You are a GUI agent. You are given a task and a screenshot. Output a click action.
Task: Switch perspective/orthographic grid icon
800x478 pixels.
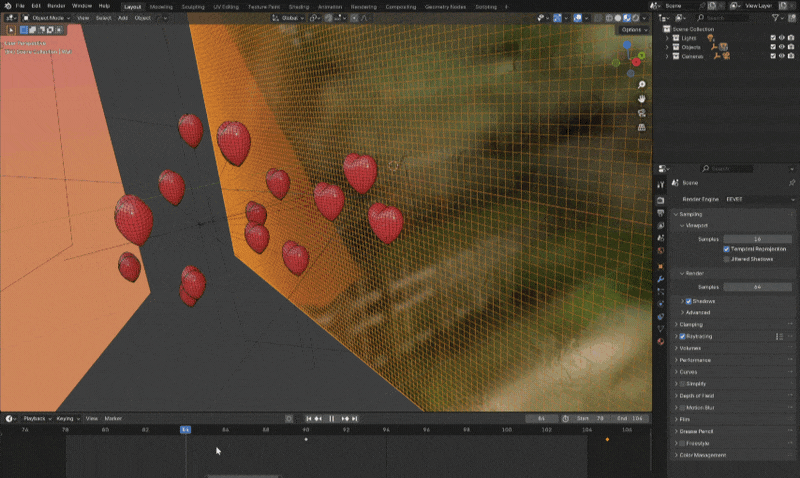[x=641, y=127]
